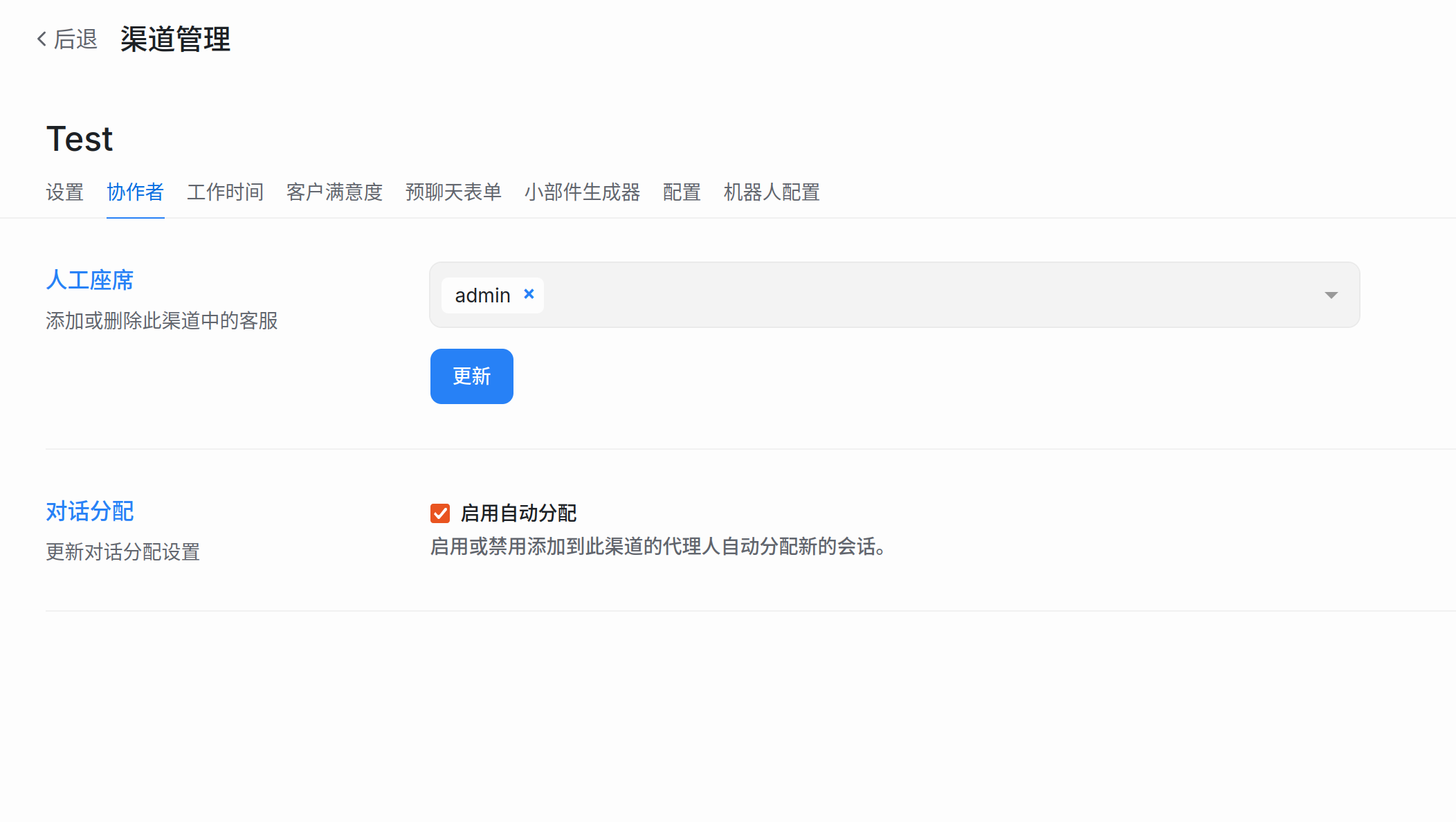Select the 协作者 tab
Screen dimensions: 1456x822
pyautogui.click(x=135, y=192)
